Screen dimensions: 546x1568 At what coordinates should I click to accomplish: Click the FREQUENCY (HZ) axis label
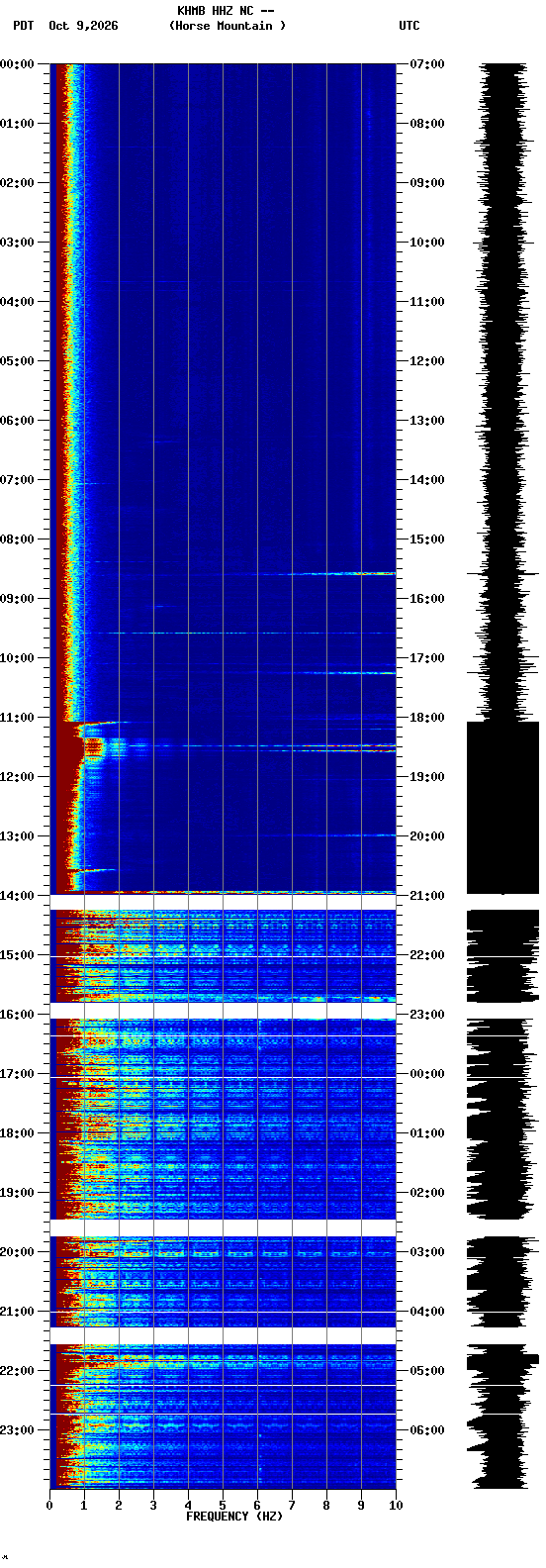point(234,1517)
